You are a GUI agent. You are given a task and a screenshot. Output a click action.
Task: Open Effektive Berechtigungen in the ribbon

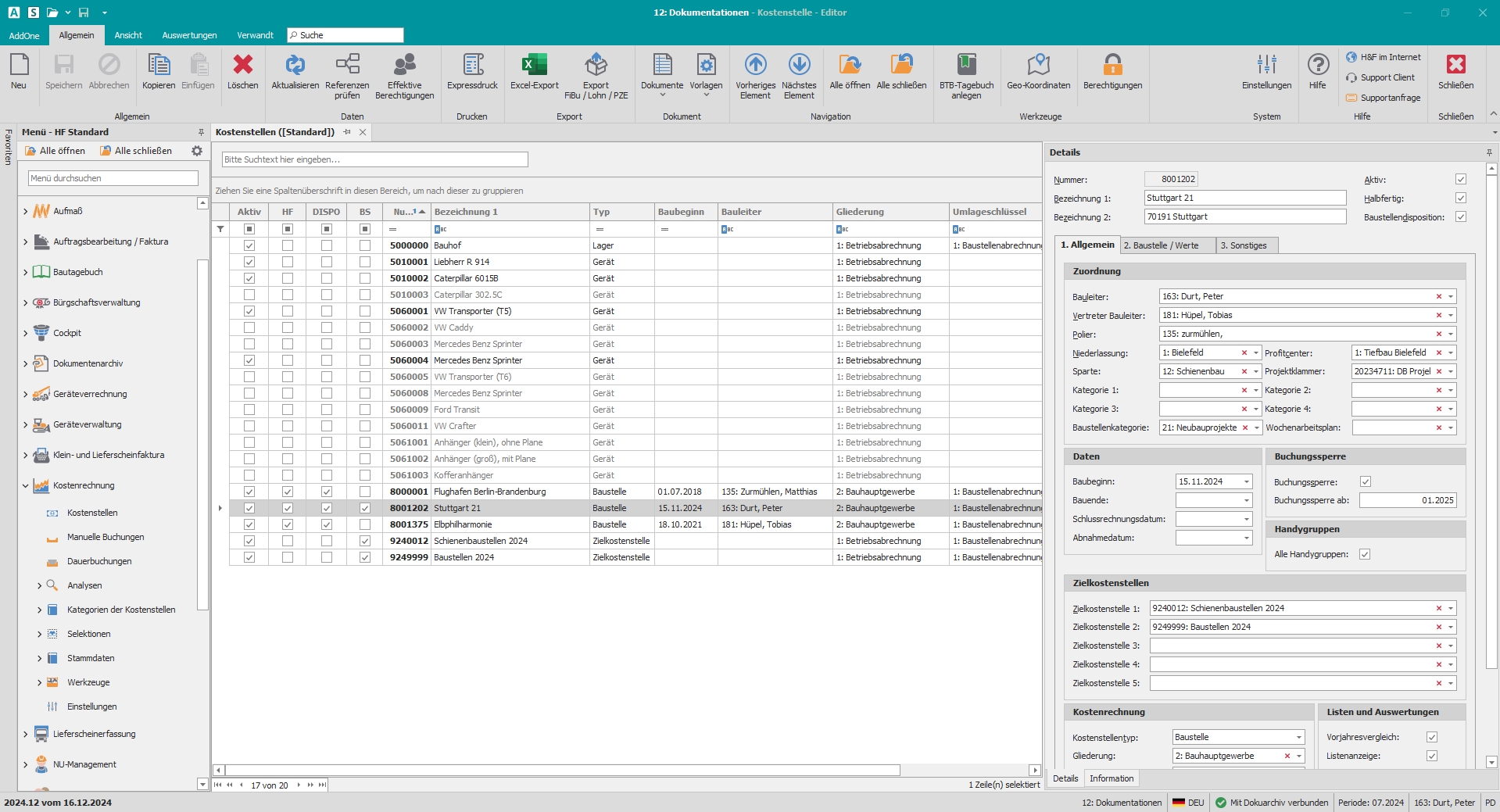pyautogui.click(x=404, y=66)
